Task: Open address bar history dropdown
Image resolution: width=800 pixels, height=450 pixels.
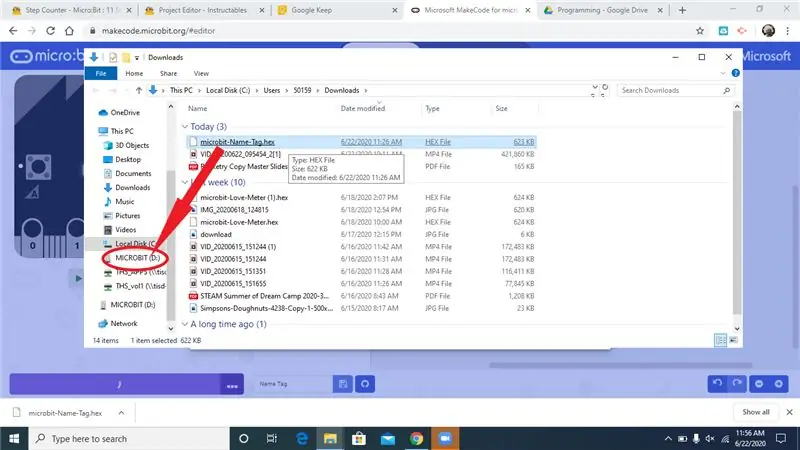Action: click(x=594, y=87)
